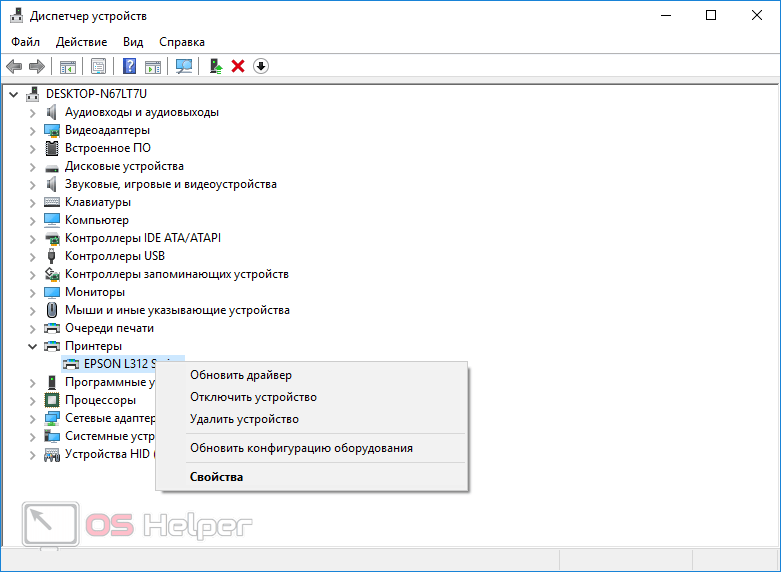Click the Action pane toolbar icon
Screen dimensions: 781x572
[x=153, y=66]
